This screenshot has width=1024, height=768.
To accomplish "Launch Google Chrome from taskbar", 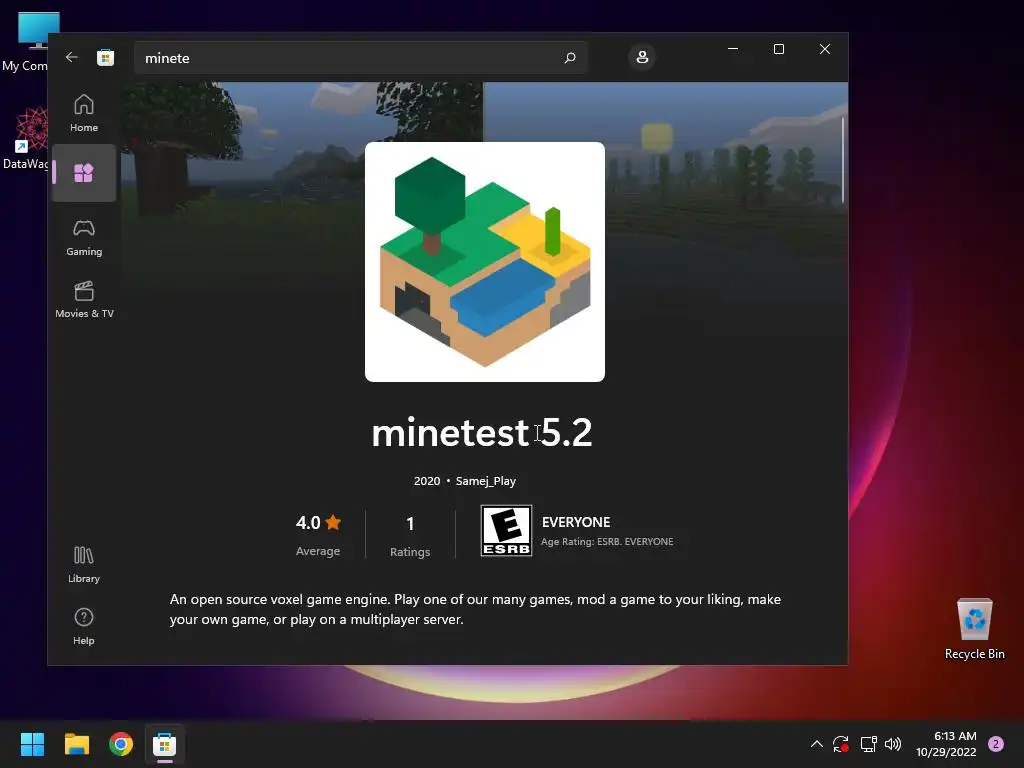I will click(x=121, y=744).
